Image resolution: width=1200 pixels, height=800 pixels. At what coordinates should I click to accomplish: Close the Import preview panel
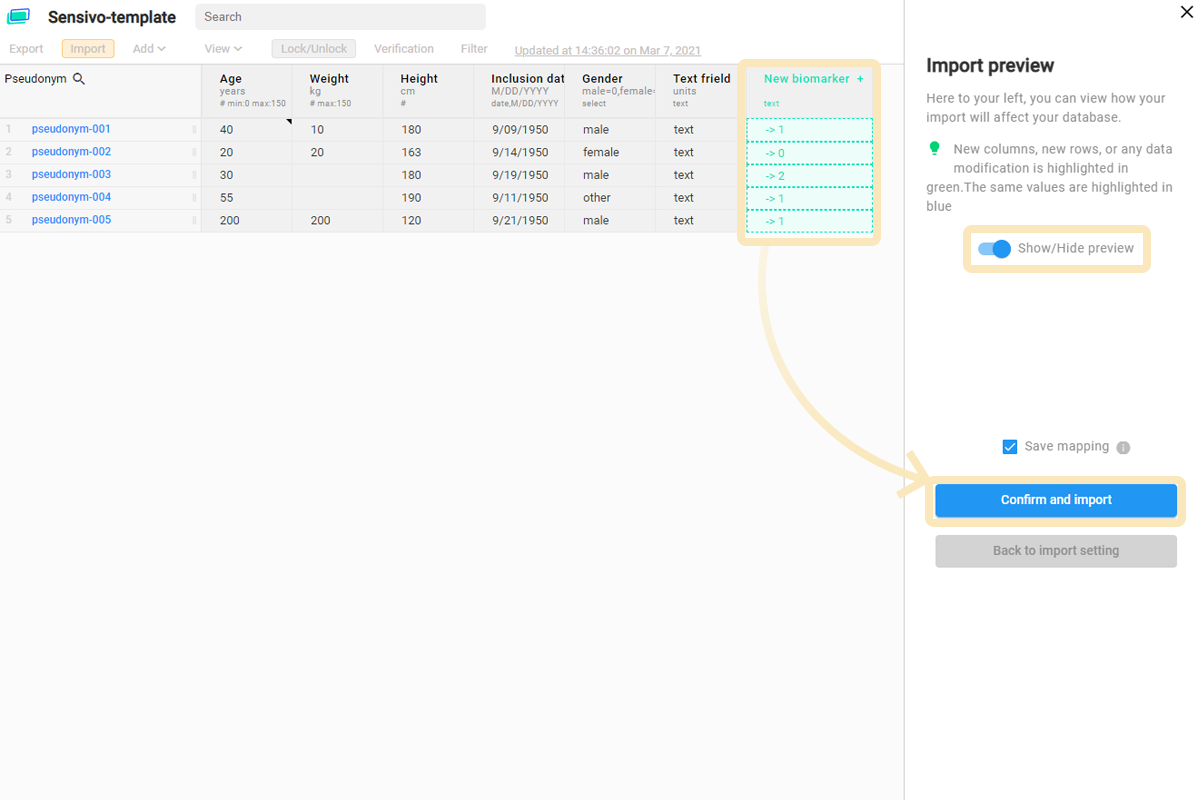pos(1186,12)
